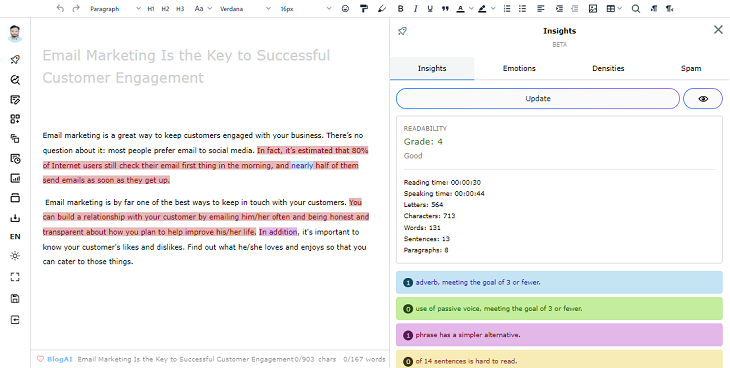Open the note editing tool in sidebar
Viewport: 730px width, 368px height.
(15, 100)
